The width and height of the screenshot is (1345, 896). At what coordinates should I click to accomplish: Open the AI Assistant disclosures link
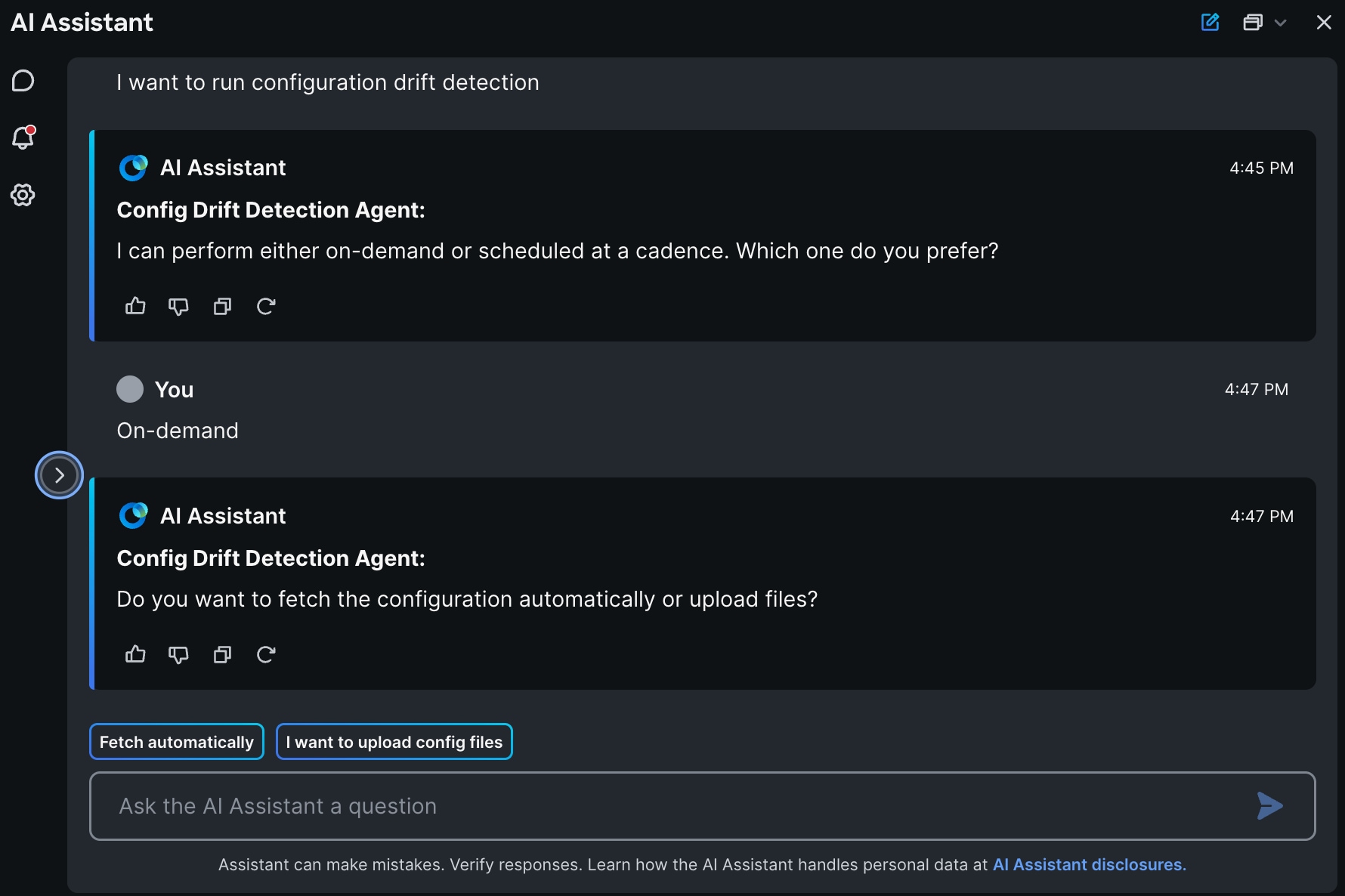pyautogui.click(x=1090, y=865)
